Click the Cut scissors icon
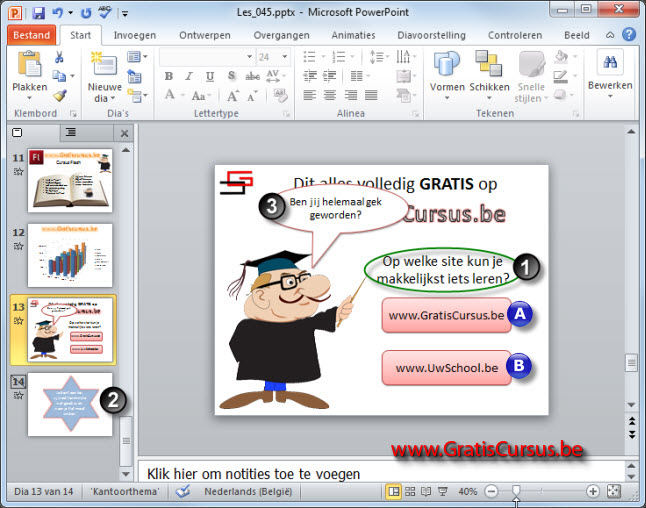 click(59, 57)
